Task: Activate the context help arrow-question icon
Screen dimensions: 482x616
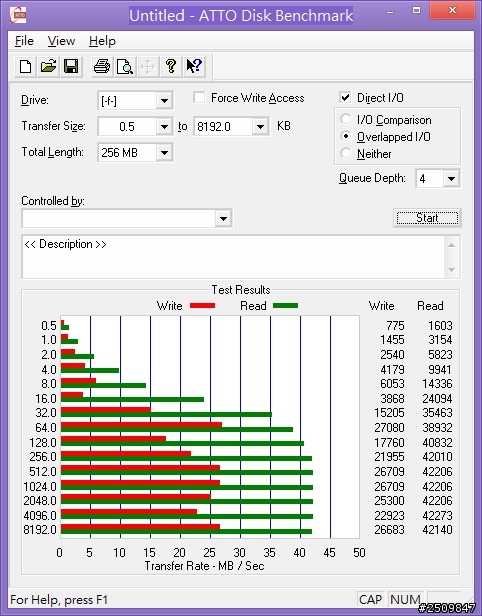Action: pyautogui.click(x=194, y=66)
